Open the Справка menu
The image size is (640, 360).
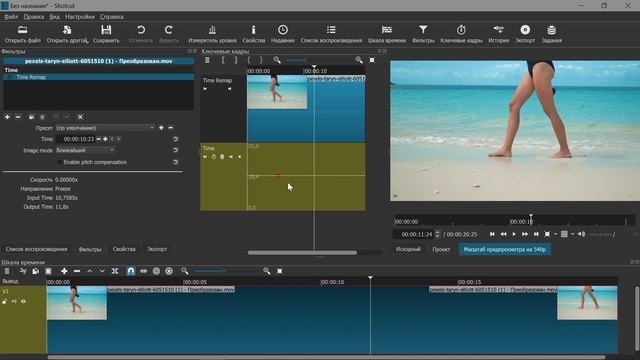(111, 17)
